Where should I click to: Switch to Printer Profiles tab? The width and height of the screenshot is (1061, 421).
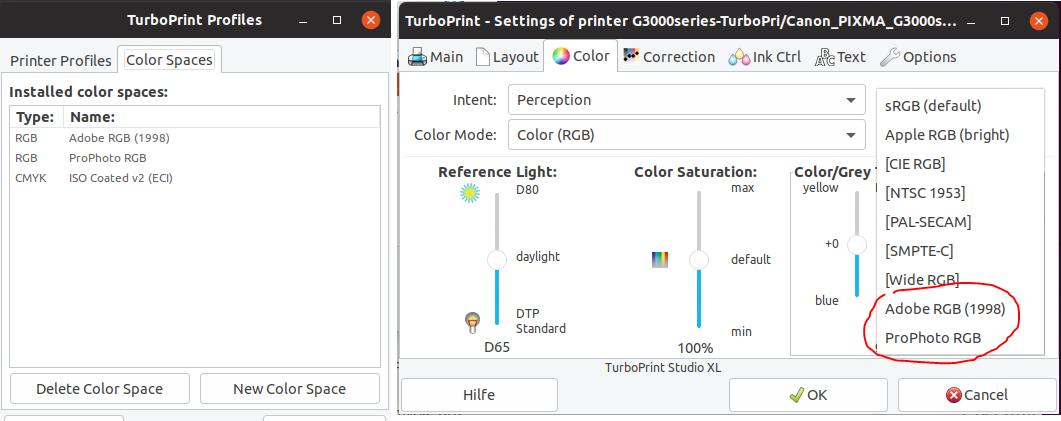[x=61, y=60]
